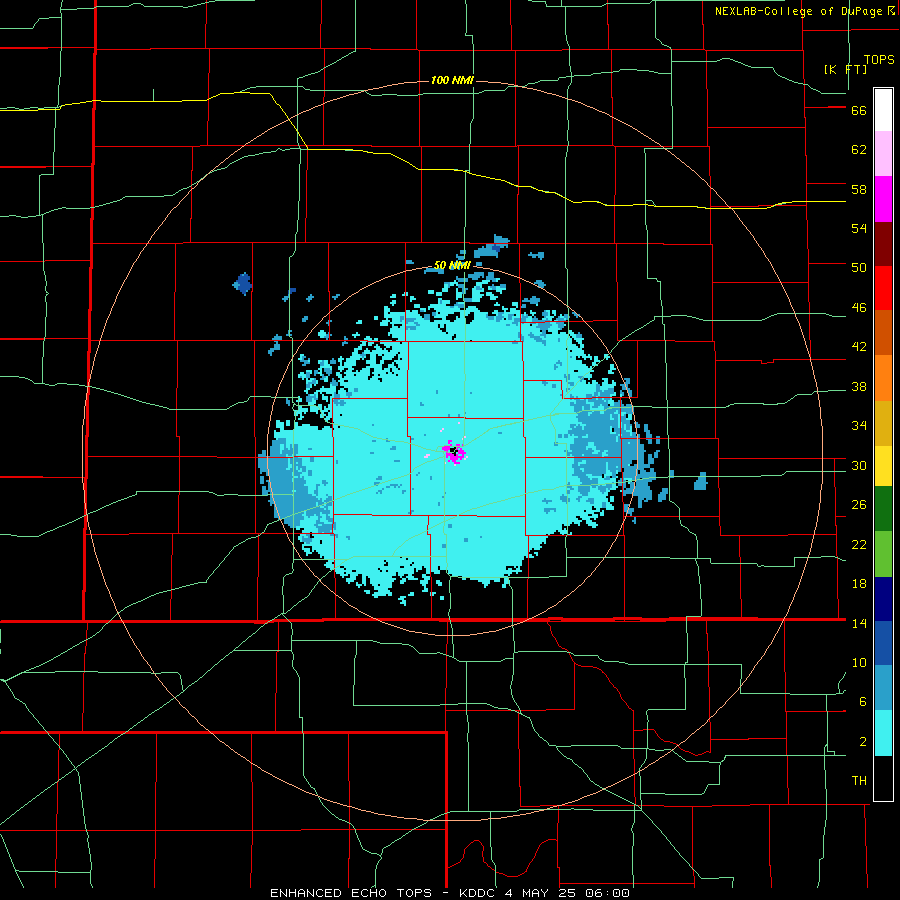Click the 22 value on legend scale

click(859, 544)
